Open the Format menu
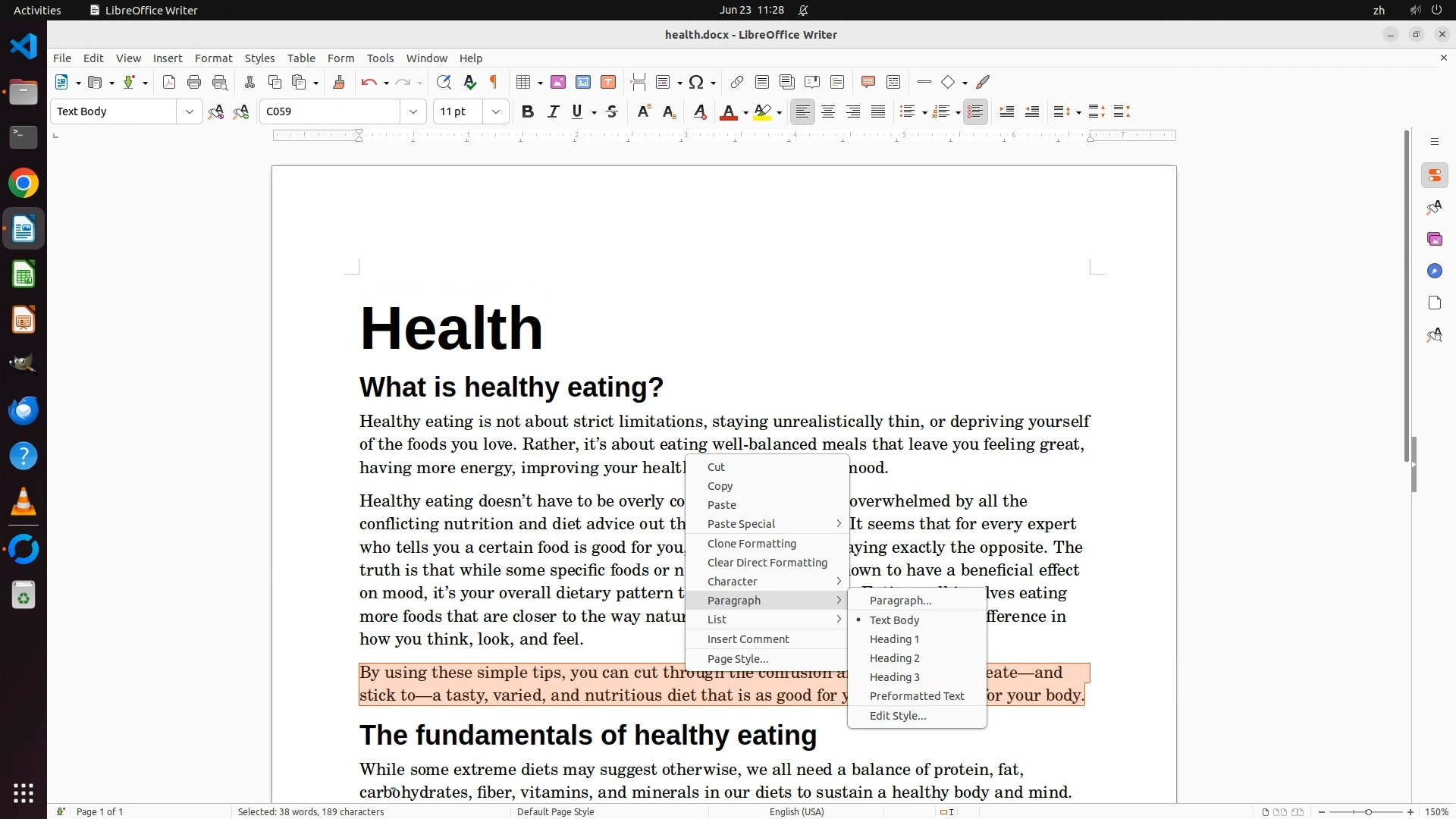Viewport: 1456px width, 819px height. click(213, 58)
